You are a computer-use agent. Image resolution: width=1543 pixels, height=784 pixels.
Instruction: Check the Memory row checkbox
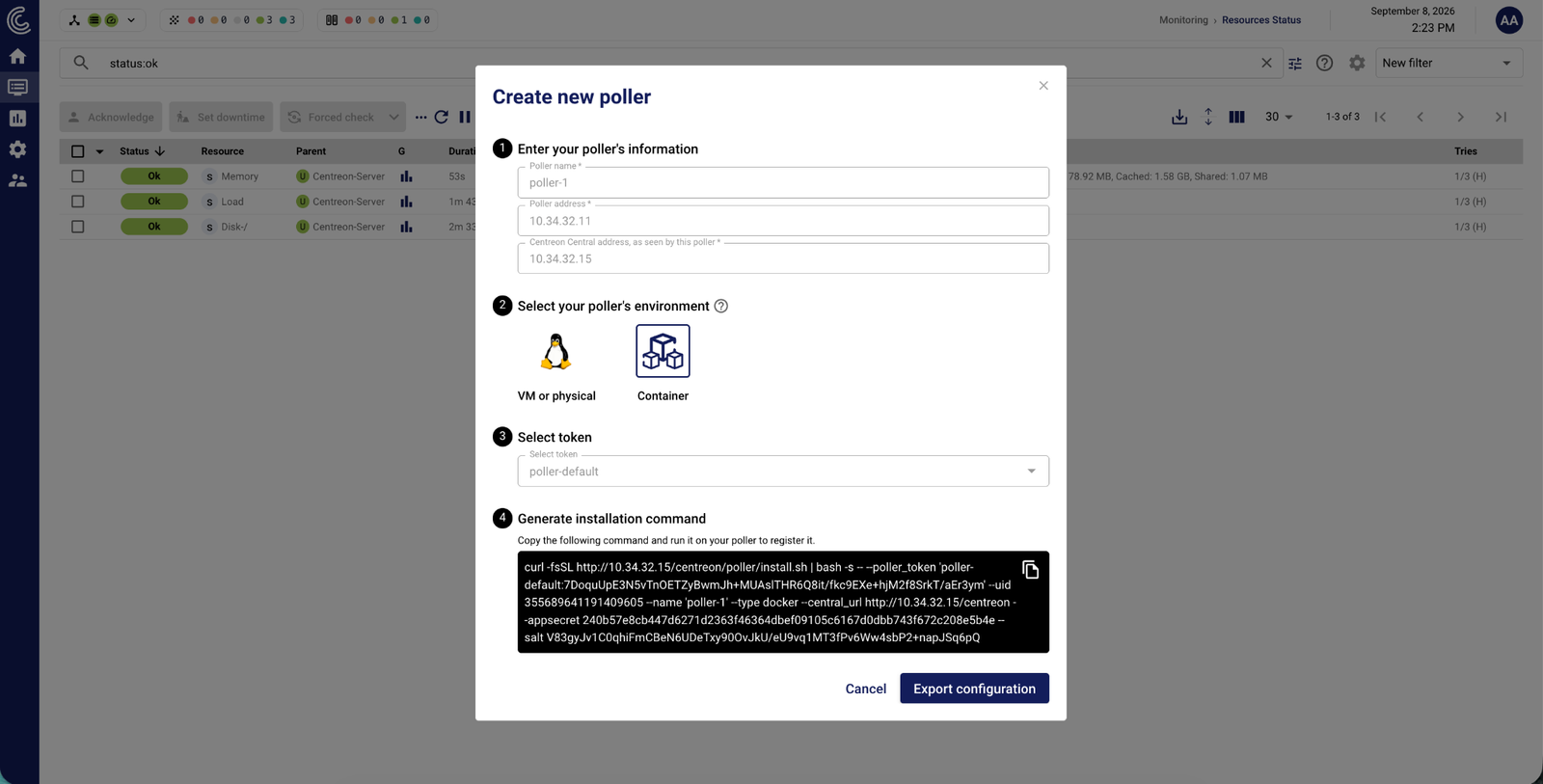point(78,176)
